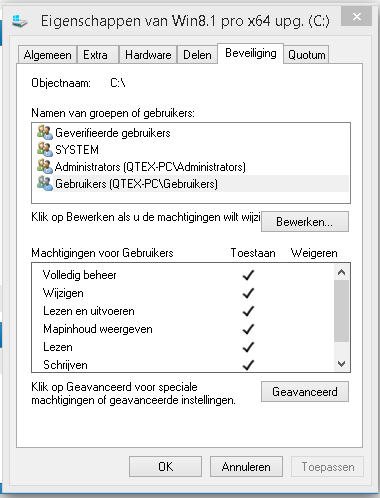Select the Geverifieerde gebruikers group icon
Viewport: 380px width, 498px height.
coord(45,132)
